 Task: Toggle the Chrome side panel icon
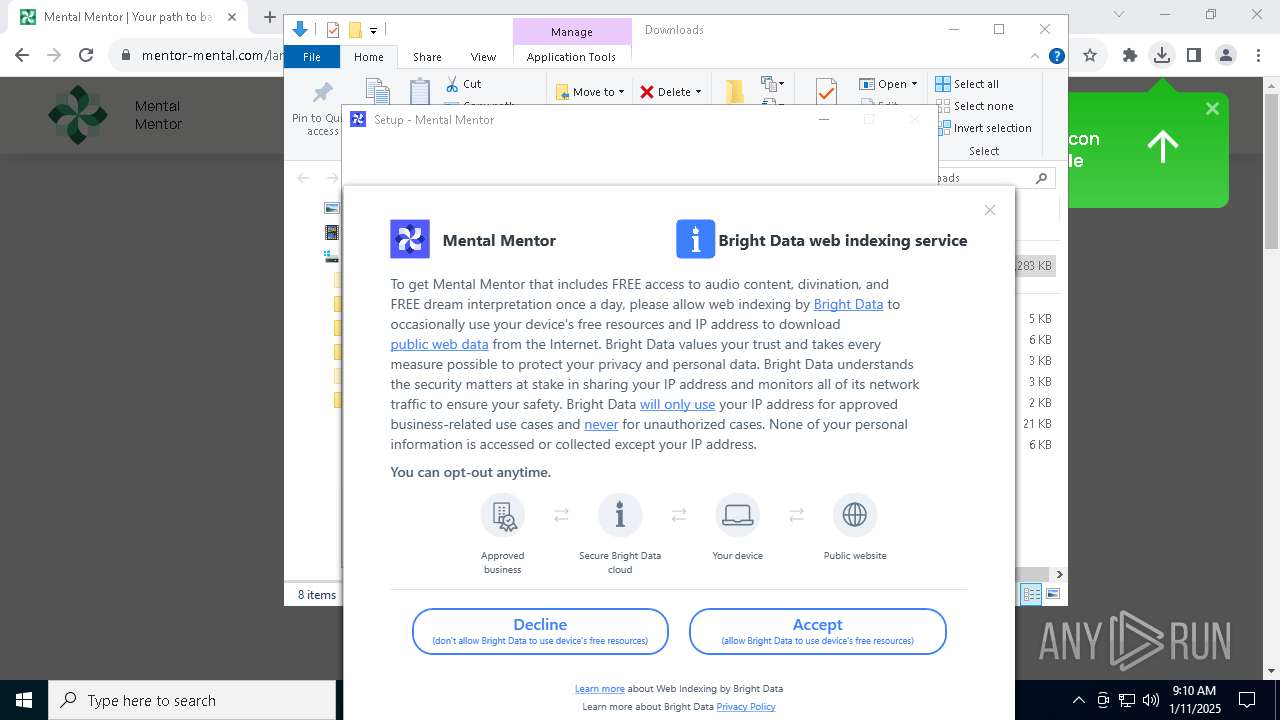(1193, 56)
